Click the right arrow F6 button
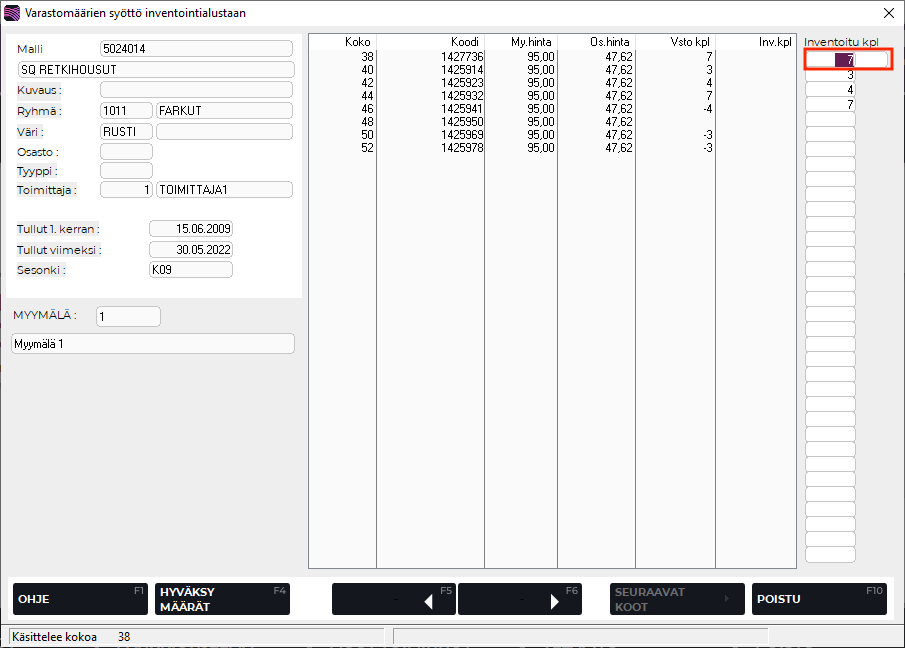This screenshot has height=648, width=905. coord(519,599)
